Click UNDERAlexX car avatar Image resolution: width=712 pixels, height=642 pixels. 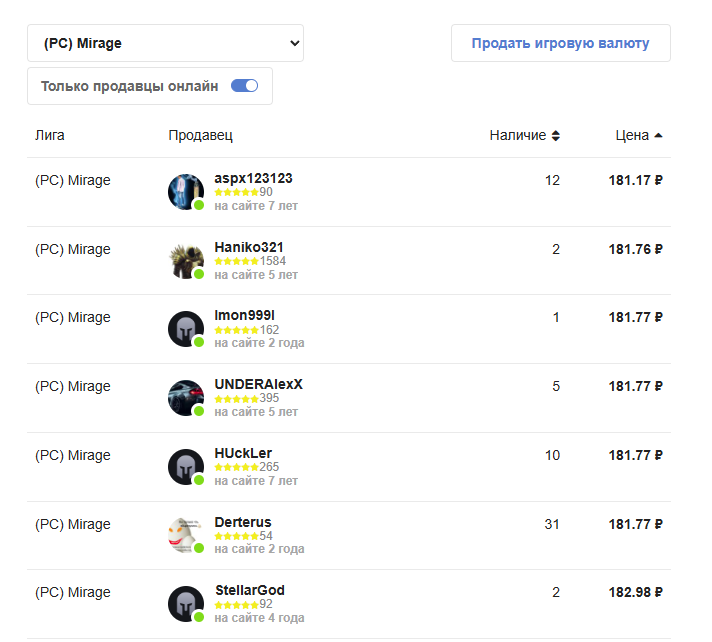pos(186,398)
